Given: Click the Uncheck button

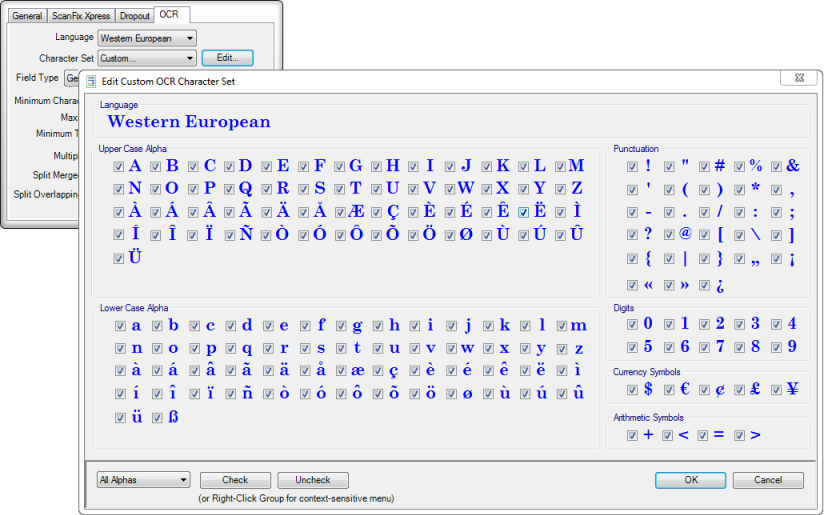Looking at the screenshot, I should coord(312,480).
